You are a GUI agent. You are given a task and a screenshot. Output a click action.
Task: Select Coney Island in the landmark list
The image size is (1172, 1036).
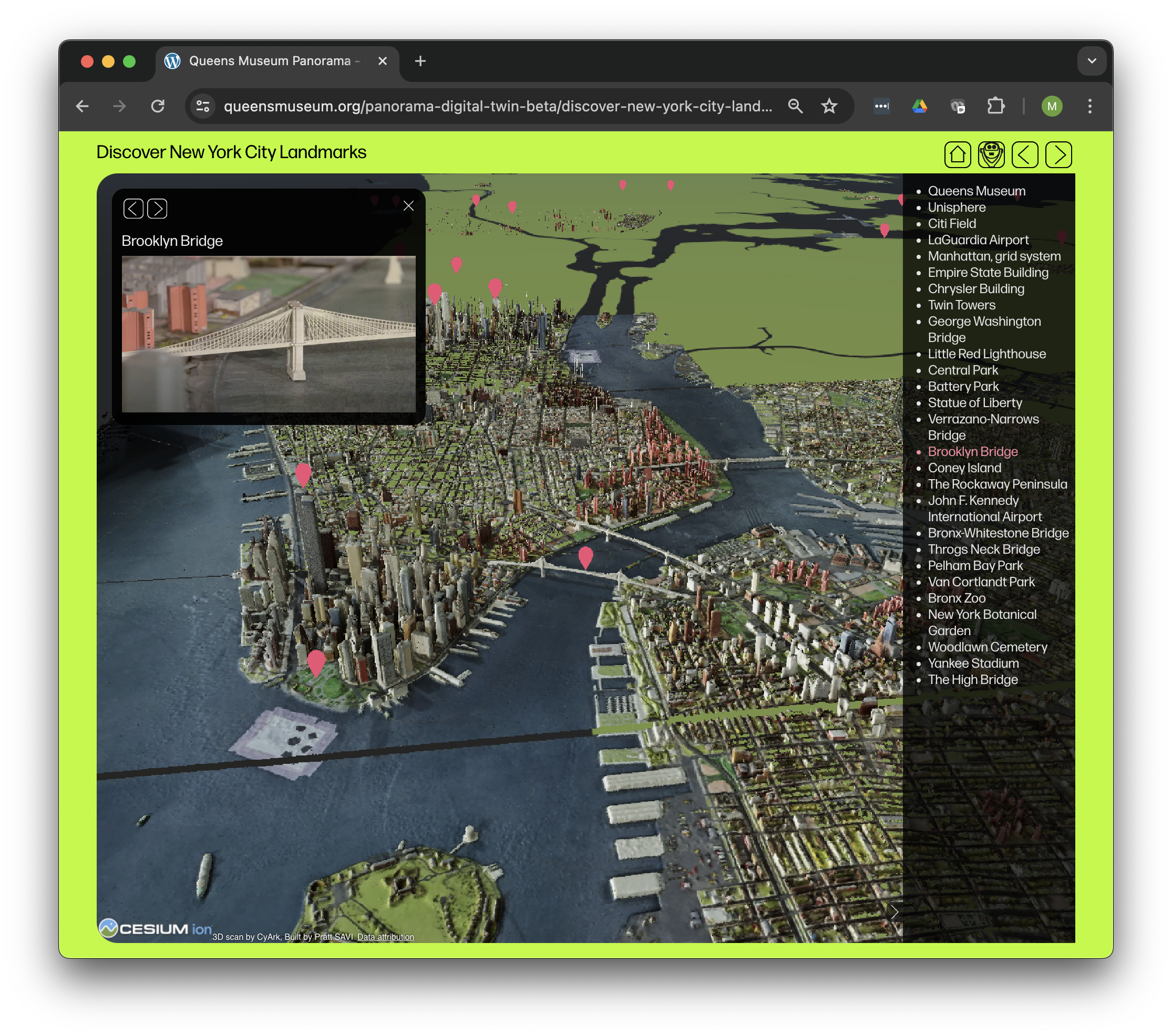pyautogui.click(x=964, y=468)
